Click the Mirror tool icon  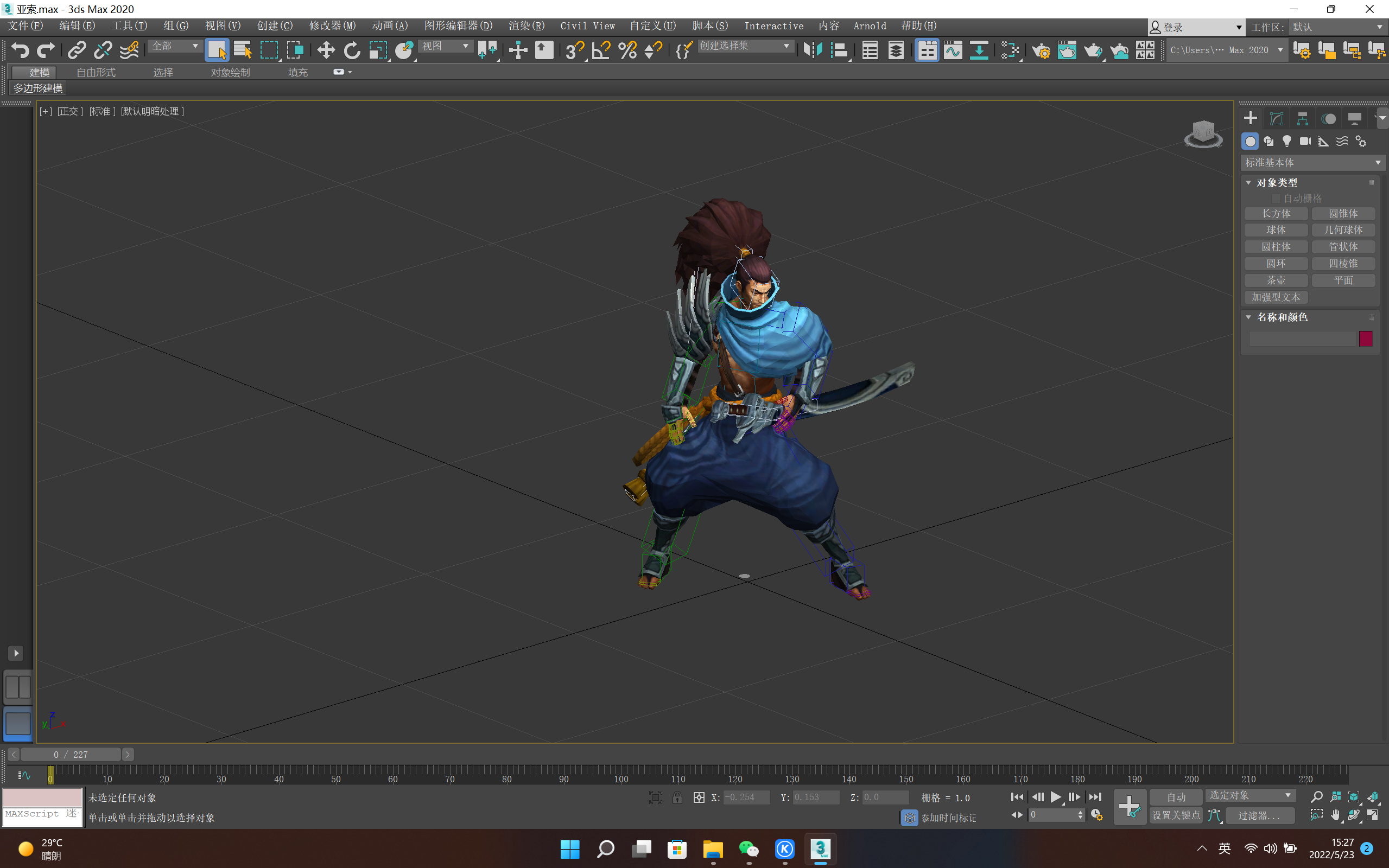click(813, 50)
